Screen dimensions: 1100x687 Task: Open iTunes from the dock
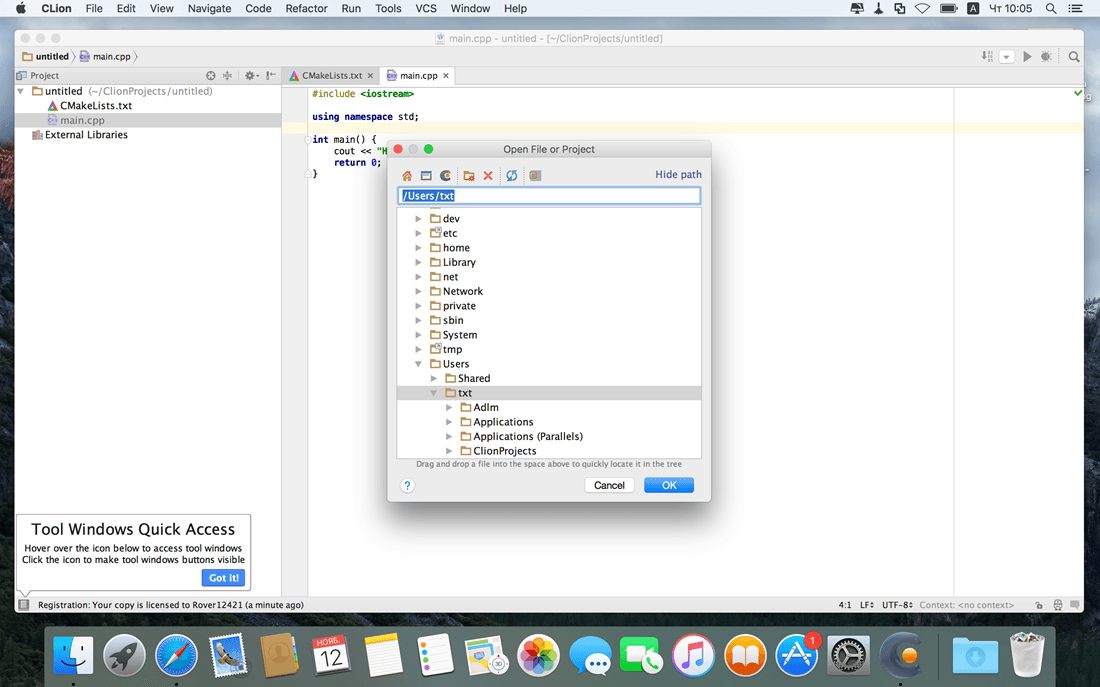pyautogui.click(x=693, y=656)
